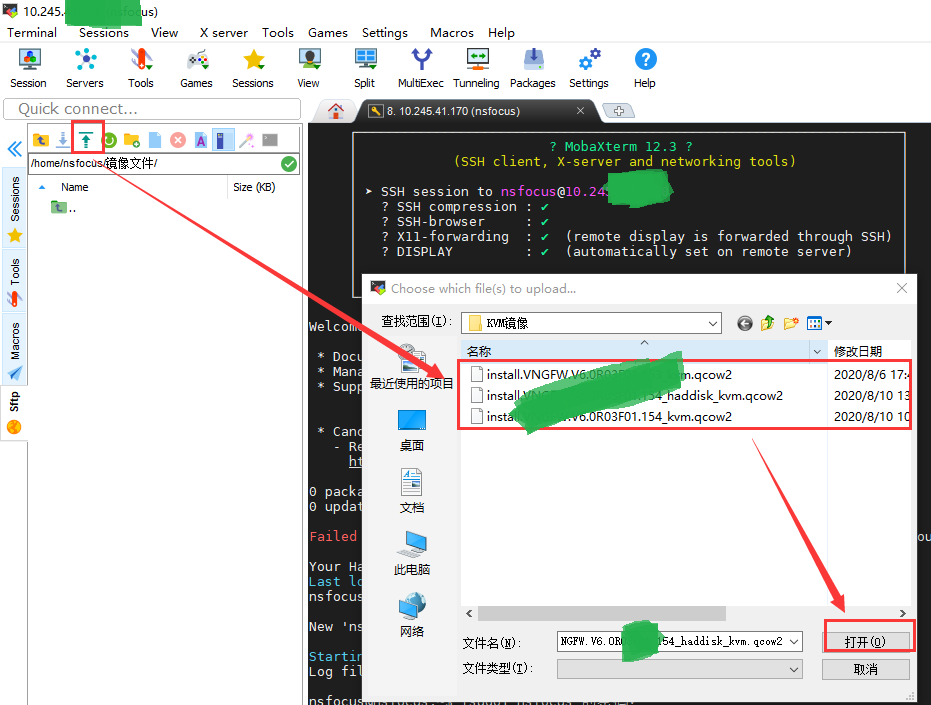Open the Terminal menu
The image size is (931, 705).
point(32,33)
